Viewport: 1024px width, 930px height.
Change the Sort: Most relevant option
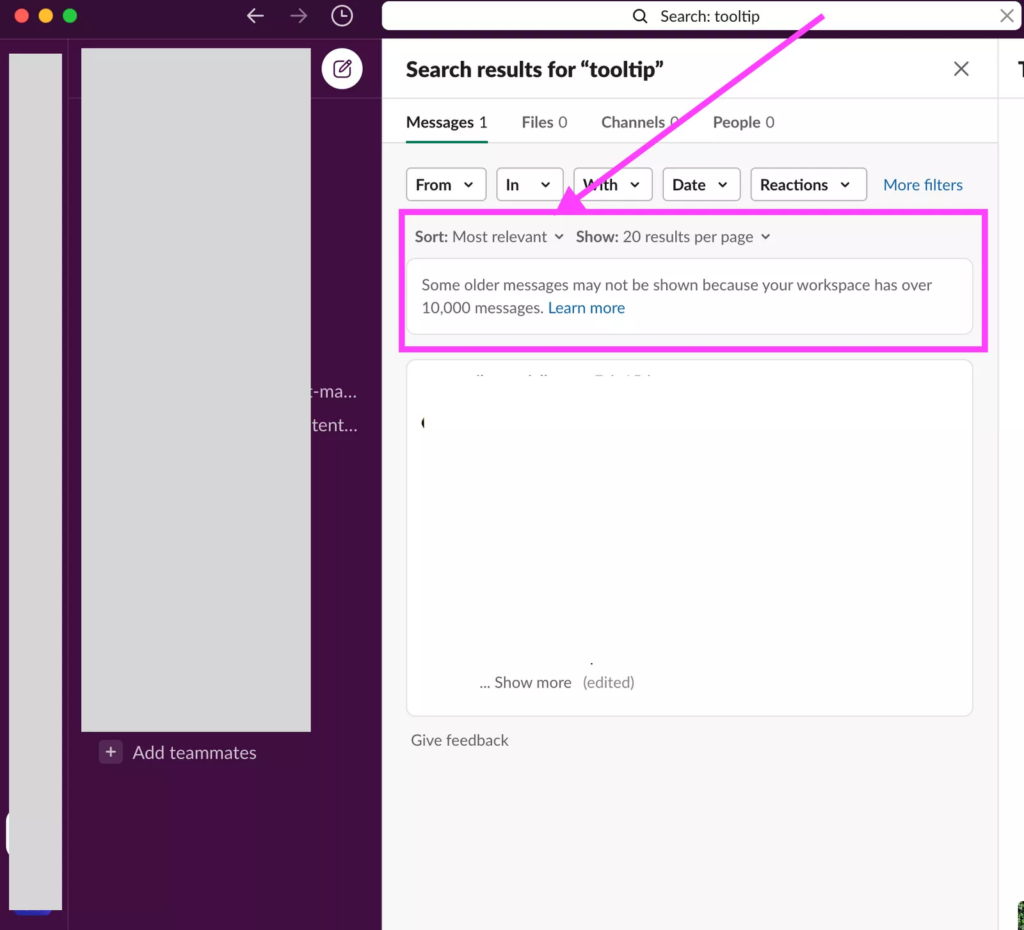click(x=489, y=236)
